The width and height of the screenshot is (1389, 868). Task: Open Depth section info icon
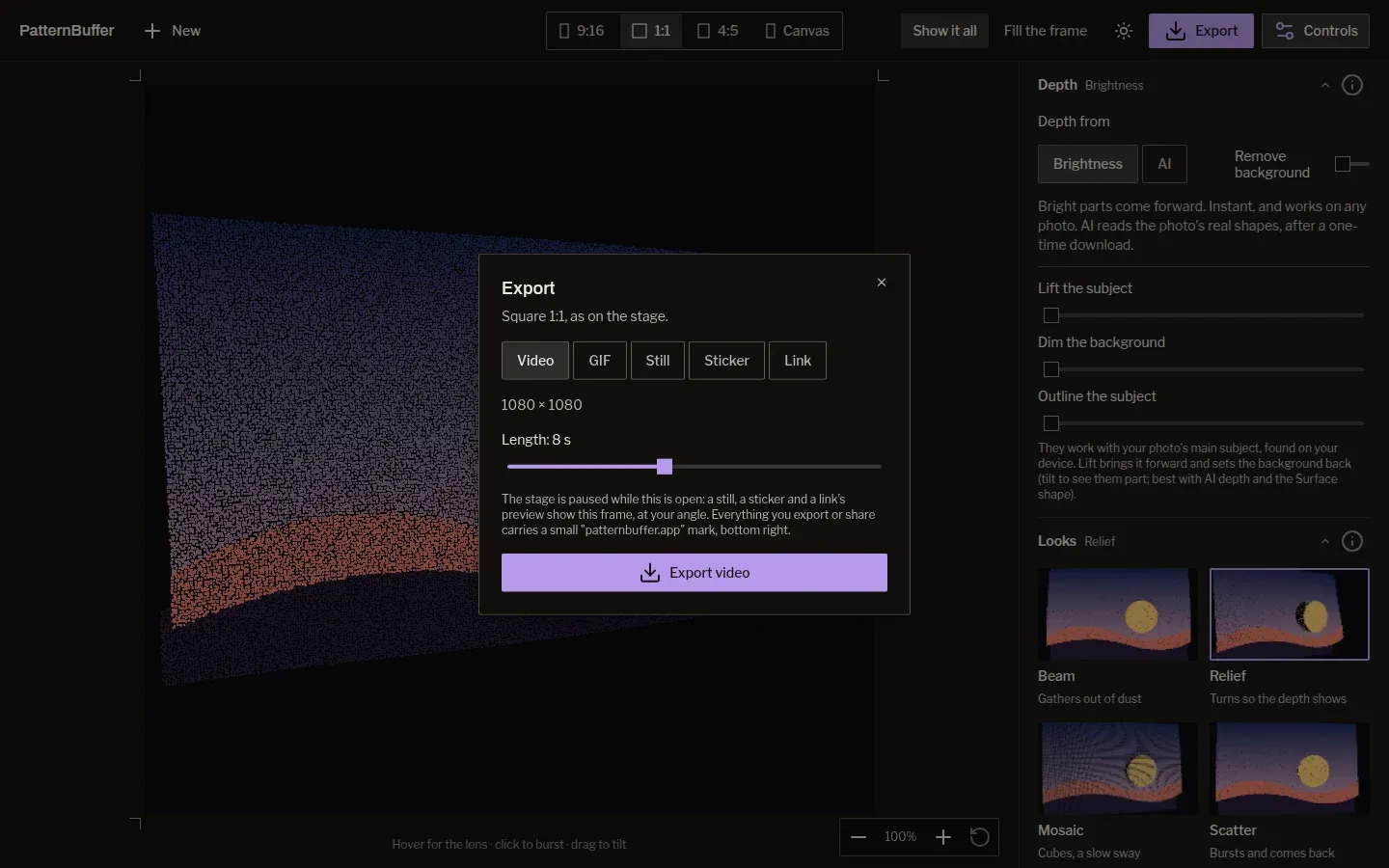coord(1352,85)
